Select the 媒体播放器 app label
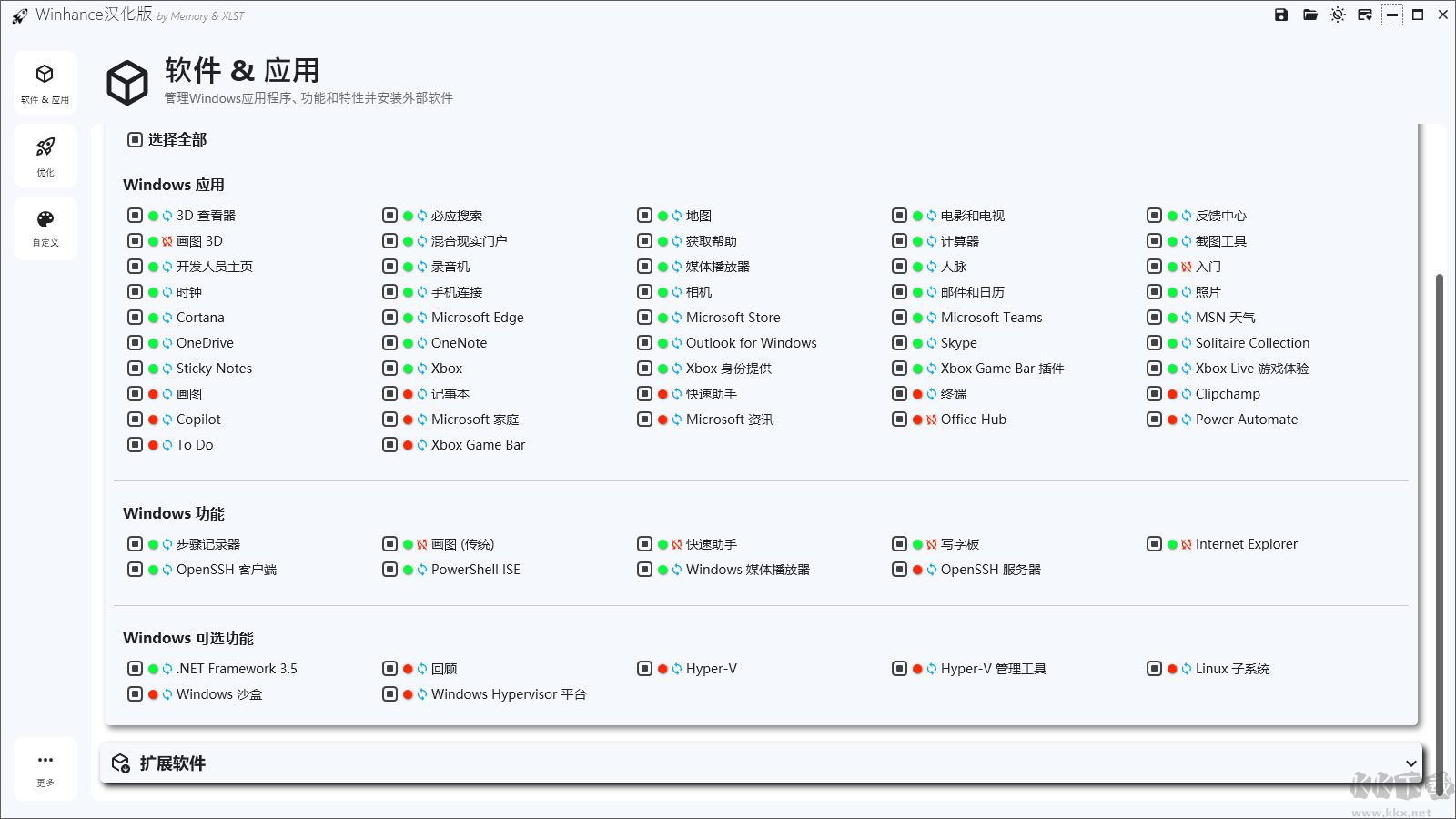Screen dimensions: 1456x819 [x=718, y=267]
